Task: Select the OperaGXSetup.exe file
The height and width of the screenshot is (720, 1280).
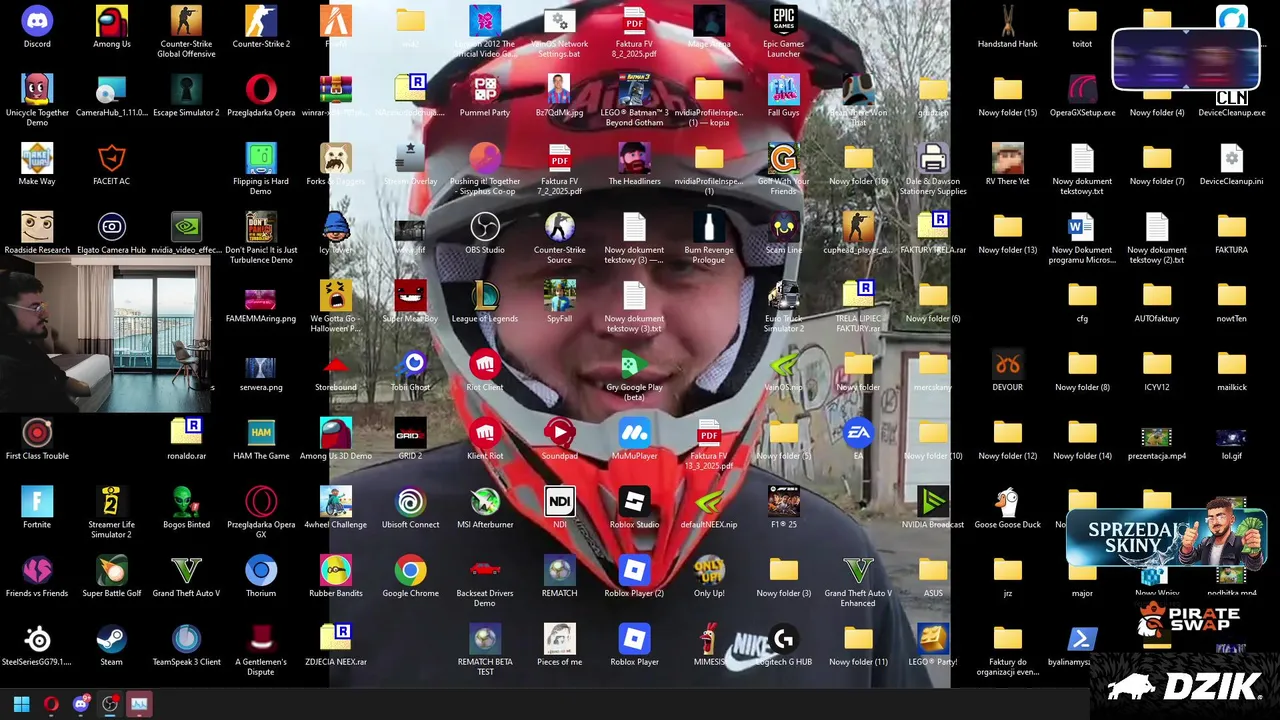Action: [1082, 95]
